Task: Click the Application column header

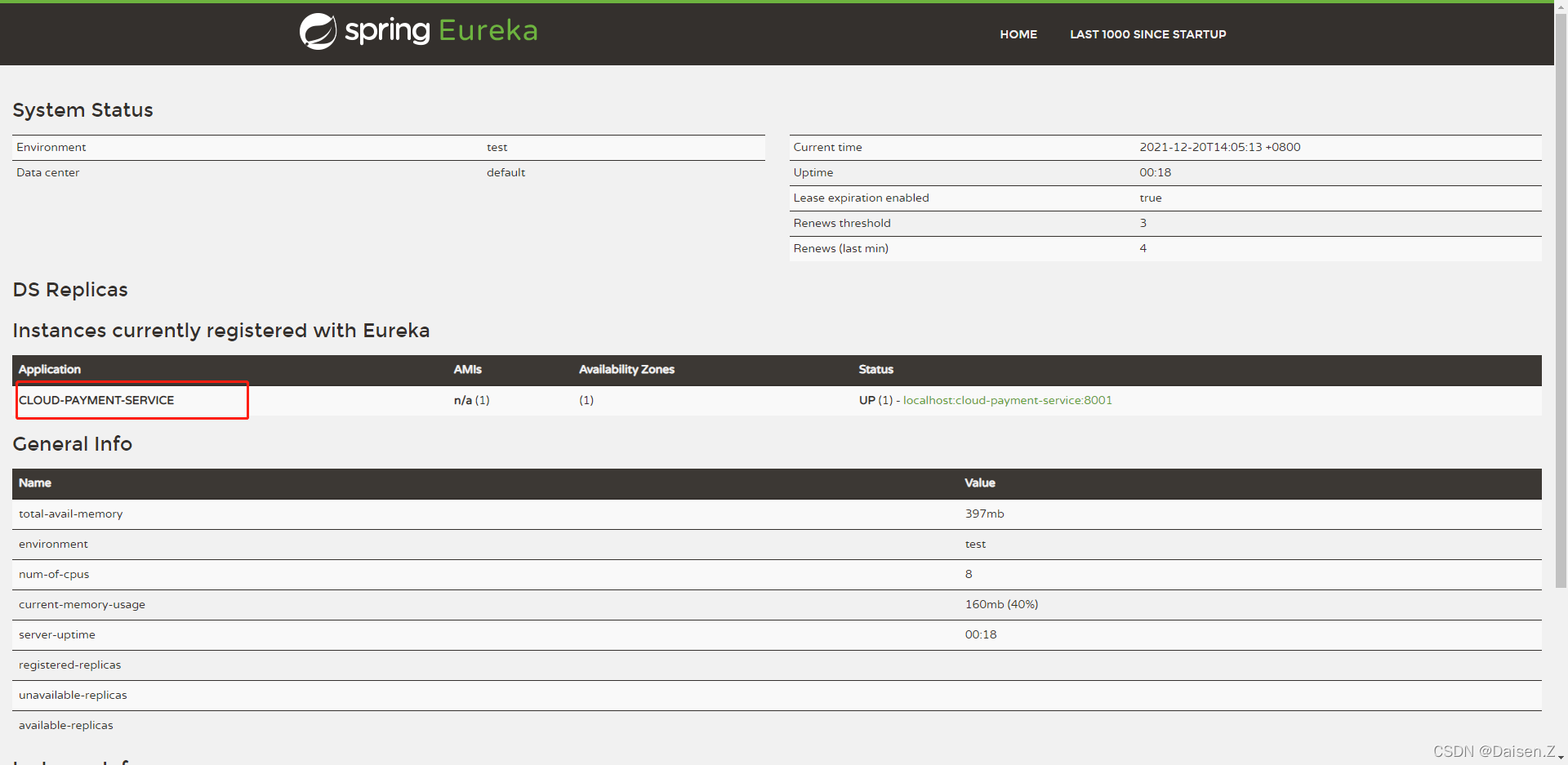Action: (49, 369)
